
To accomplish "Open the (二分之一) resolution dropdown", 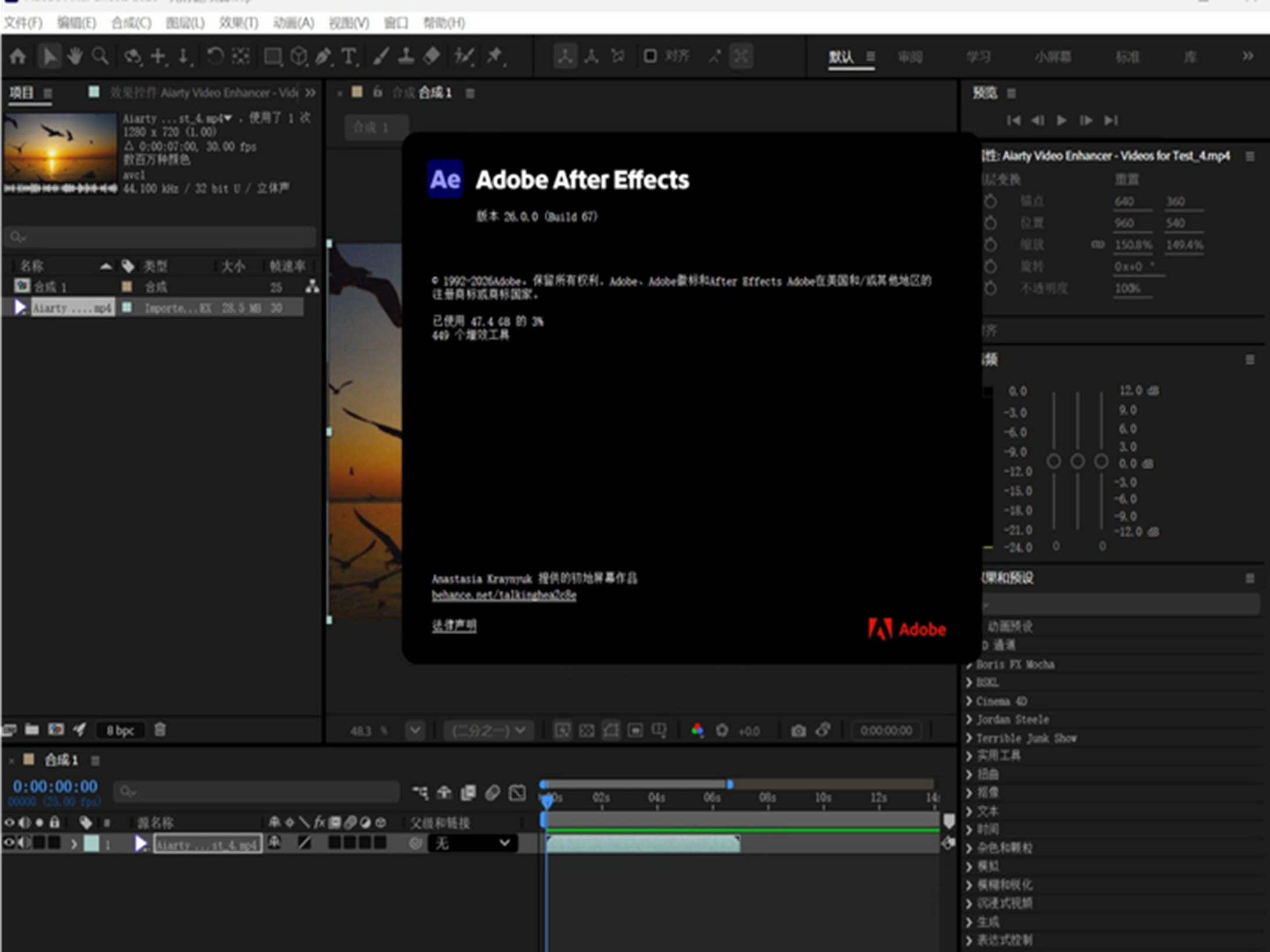I will pyautogui.click(x=489, y=730).
